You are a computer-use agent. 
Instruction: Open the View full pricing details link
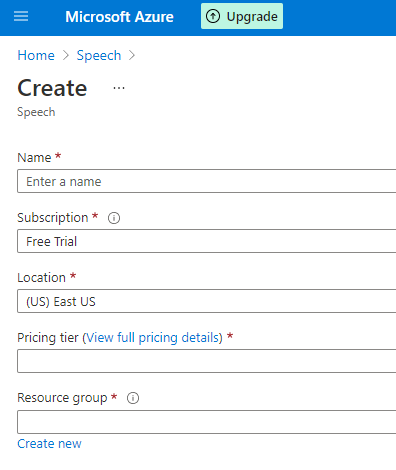pyautogui.click(x=152, y=338)
